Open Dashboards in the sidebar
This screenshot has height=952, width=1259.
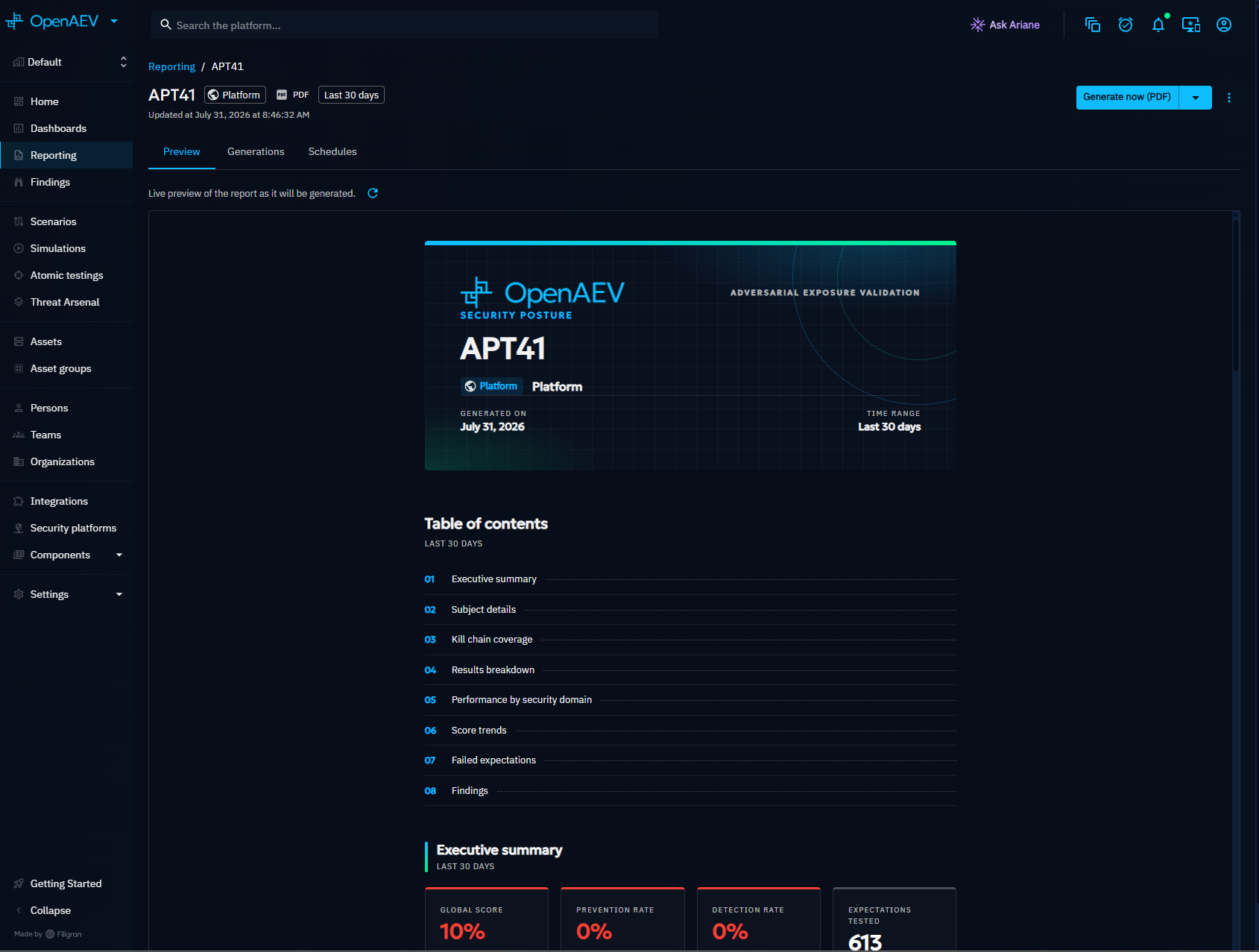(66, 128)
